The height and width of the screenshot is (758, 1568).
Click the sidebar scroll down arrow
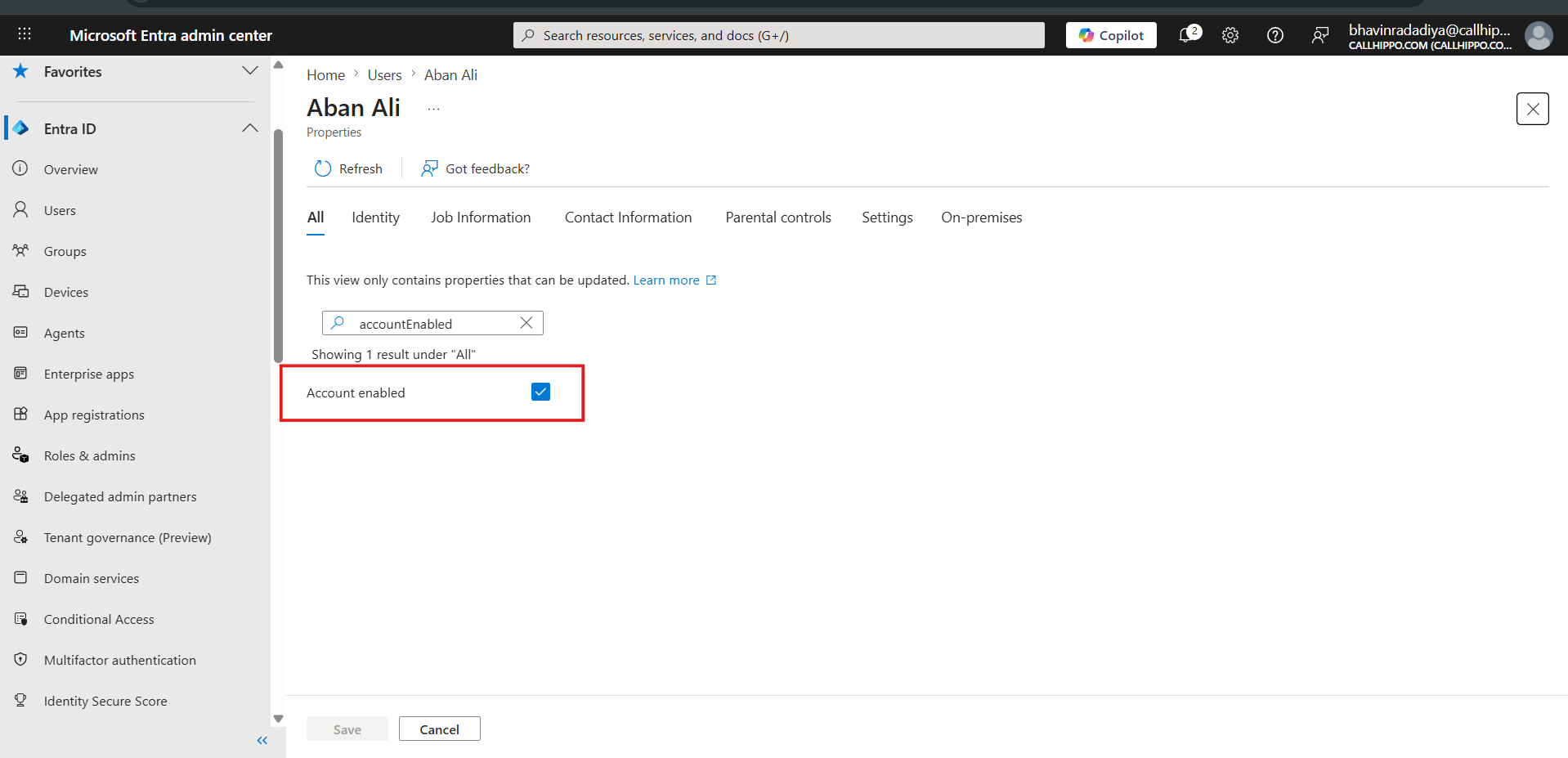[x=278, y=719]
